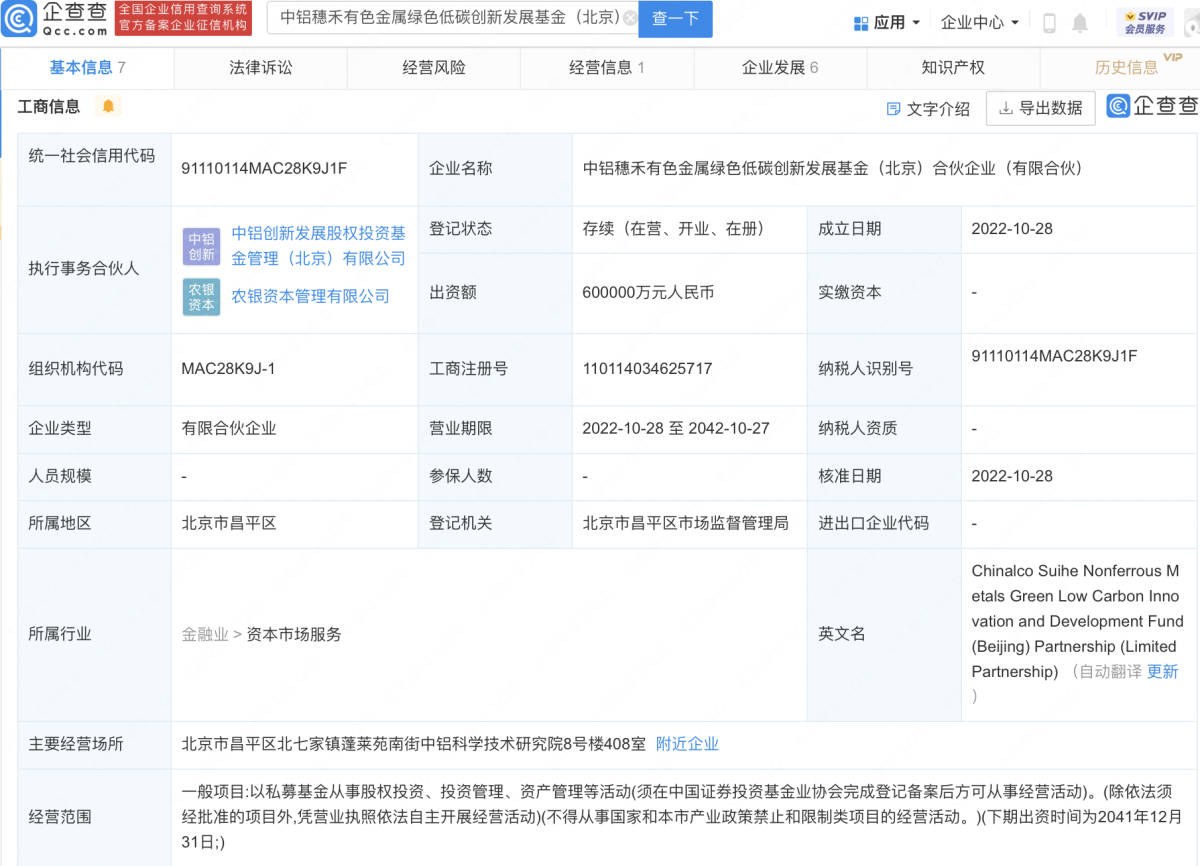Click the region value 北京市昌平区
This screenshot has width=1200, height=866.
pos(229,524)
